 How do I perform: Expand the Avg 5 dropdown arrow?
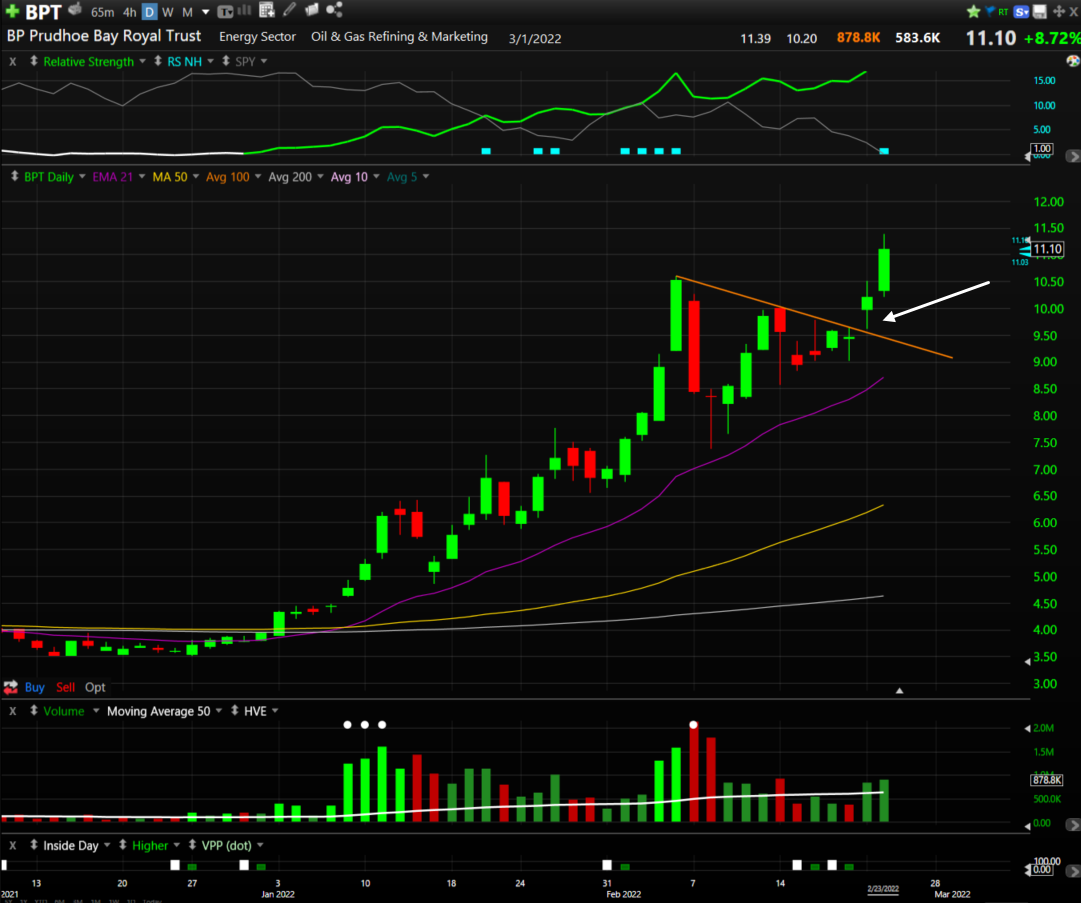click(426, 177)
